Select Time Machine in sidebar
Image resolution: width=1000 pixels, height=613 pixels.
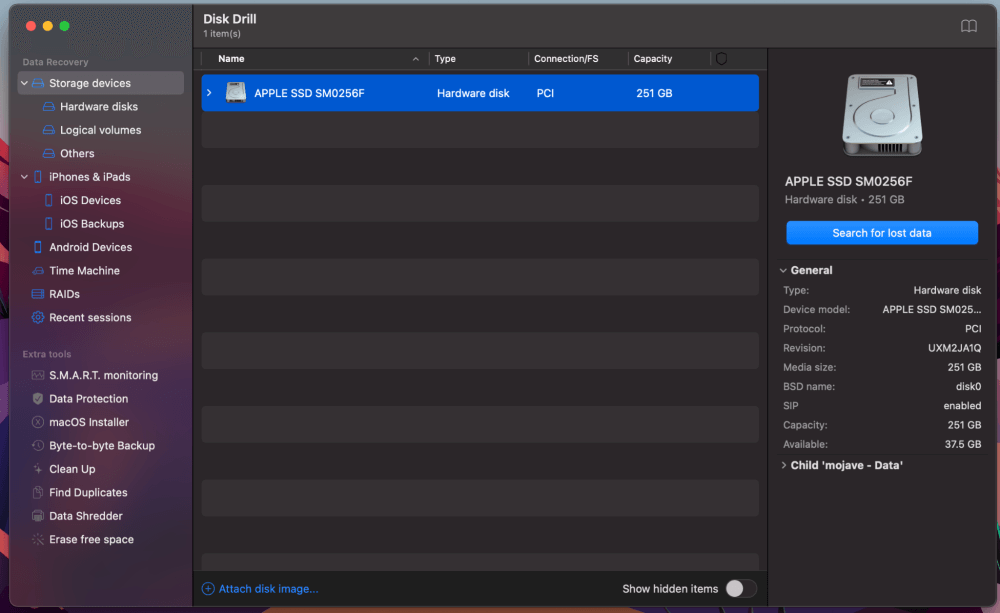coord(84,271)
